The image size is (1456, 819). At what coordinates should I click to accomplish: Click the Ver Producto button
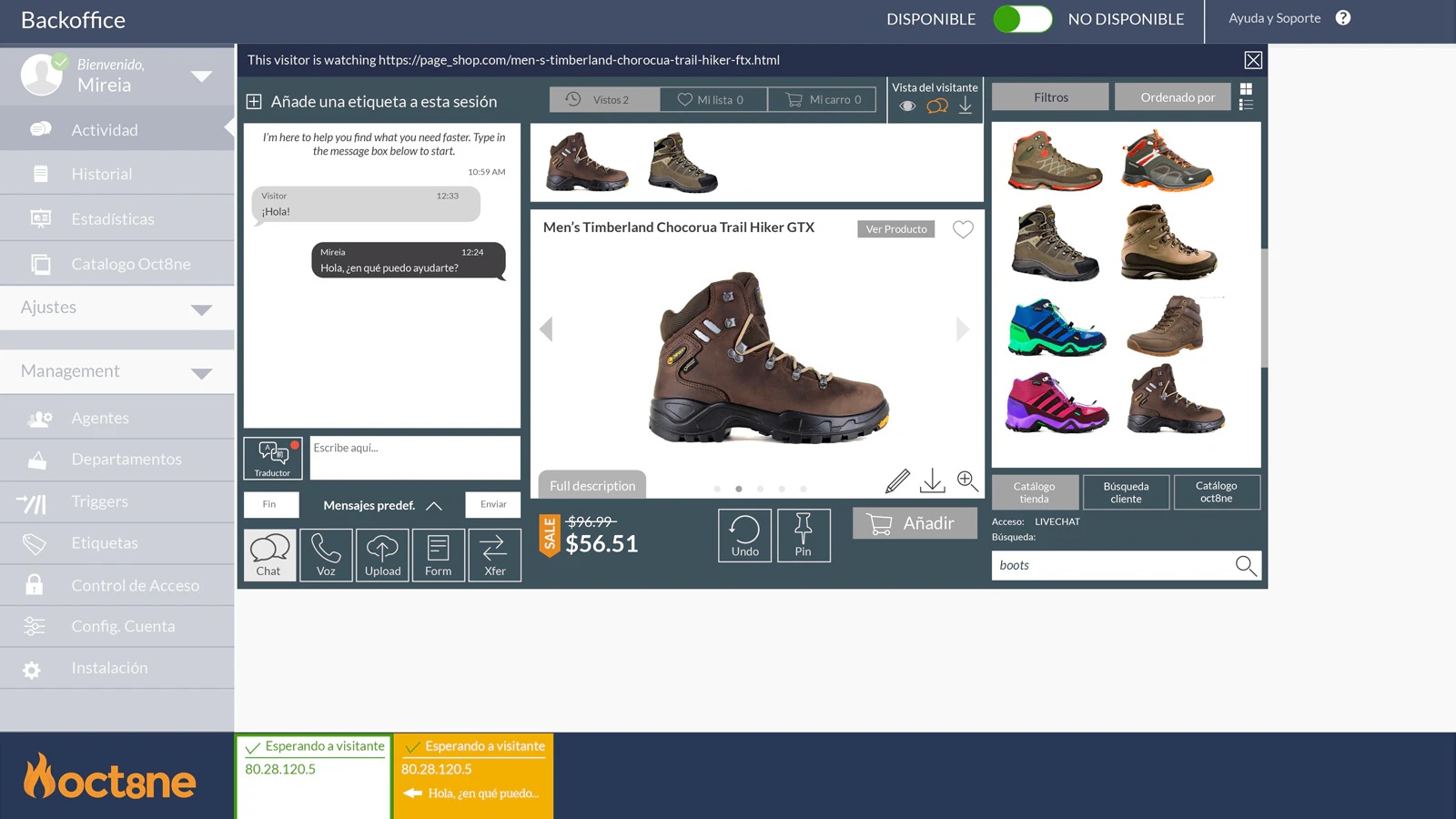click(x=895, y=228)
